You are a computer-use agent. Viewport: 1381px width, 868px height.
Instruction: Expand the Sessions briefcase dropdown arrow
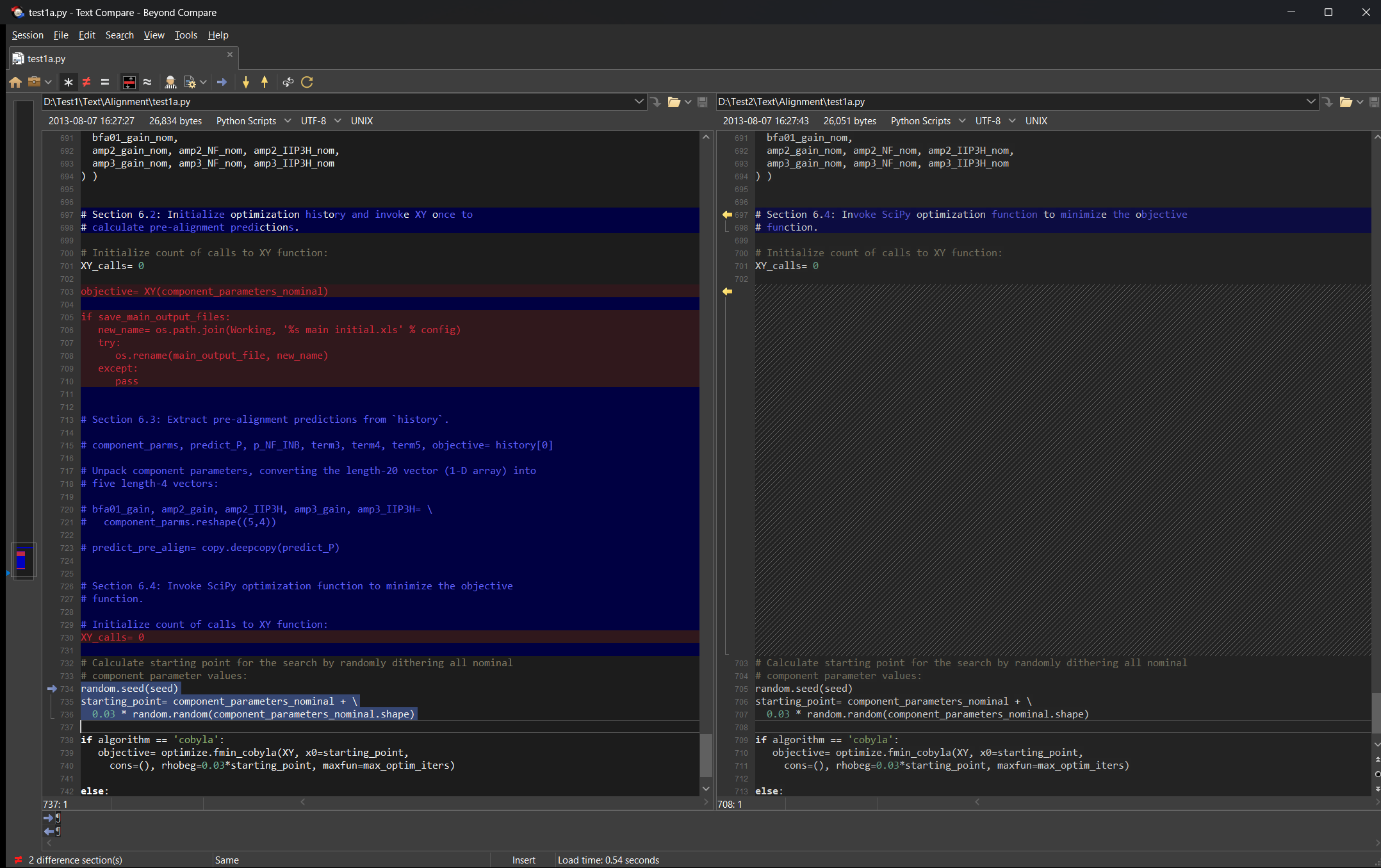tap(48, 82)
